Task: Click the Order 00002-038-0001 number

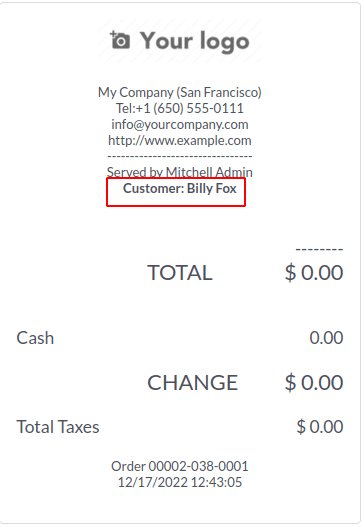Action: tap(179, 466)
